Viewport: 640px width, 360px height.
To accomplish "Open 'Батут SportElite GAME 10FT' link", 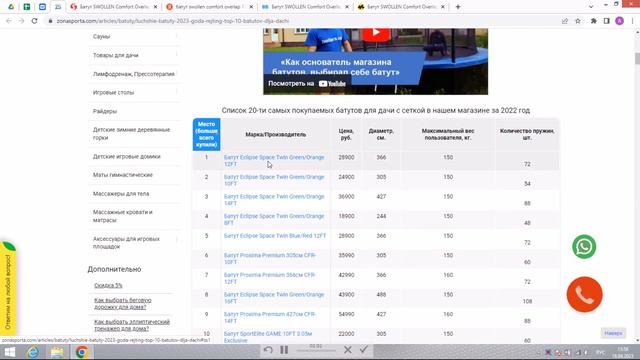I will pos(268,337).
